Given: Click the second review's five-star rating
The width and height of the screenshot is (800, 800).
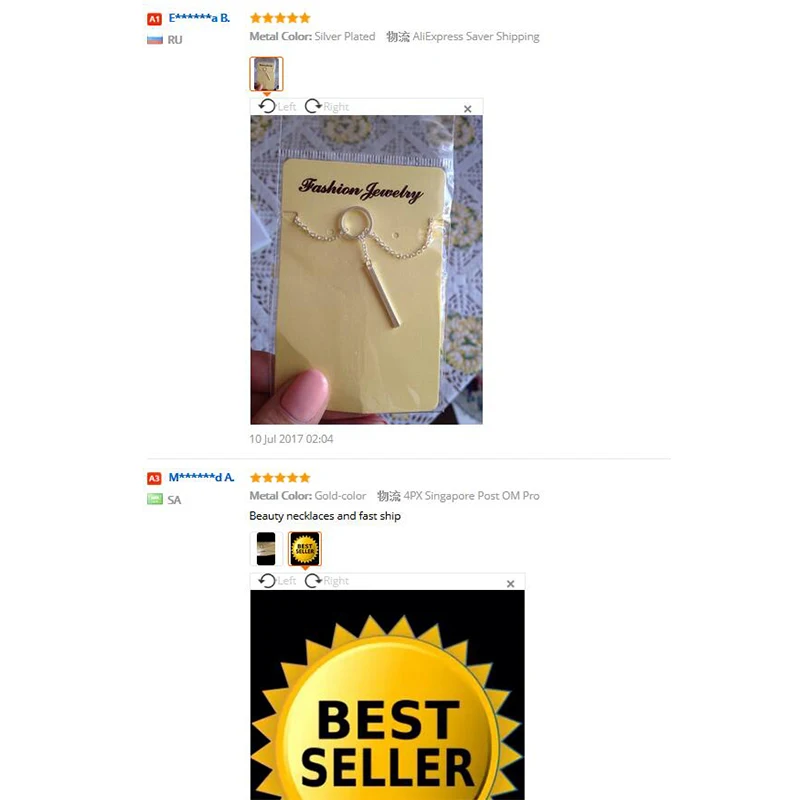Looking at the screenshot, I should [x=280, y=478].
